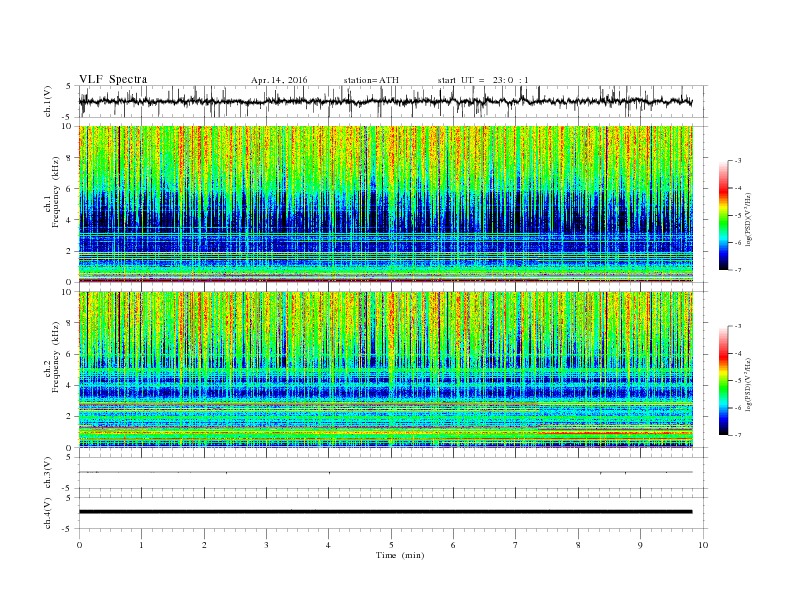Select the date label "Apr. 14, 2016"

point(279,80)
